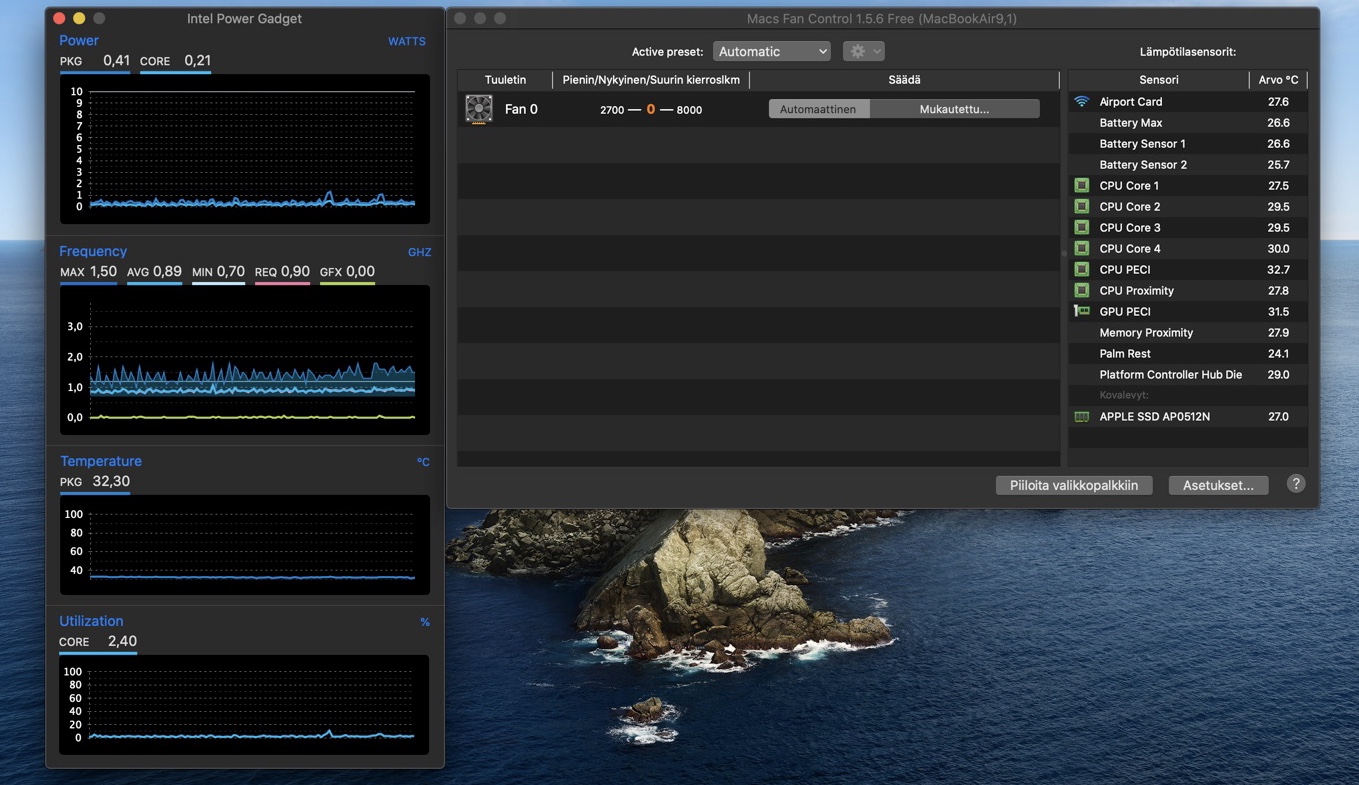Open the gear preset actions menu

[863, 52]
